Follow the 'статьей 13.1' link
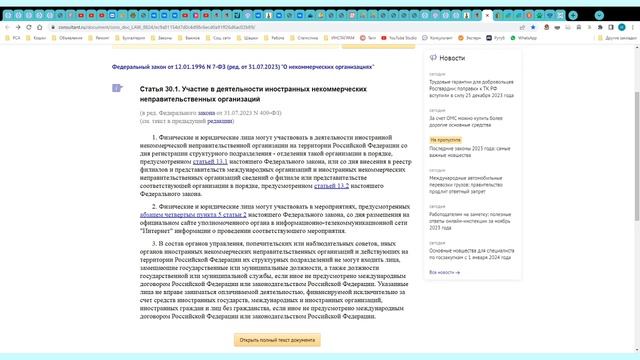 [210, 162]
